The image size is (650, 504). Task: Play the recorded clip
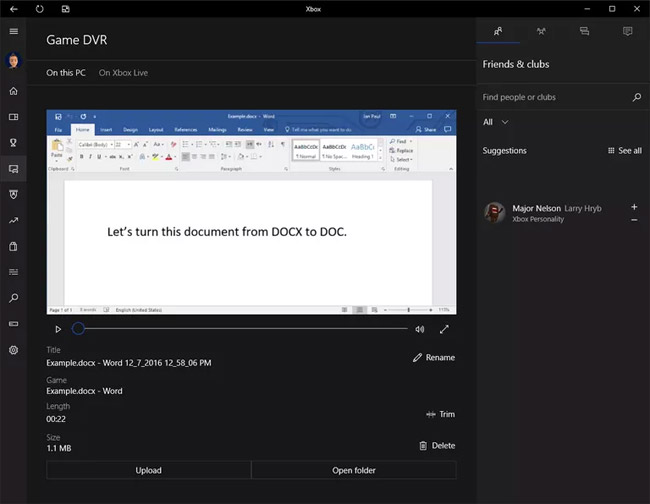tap(58, 329)
